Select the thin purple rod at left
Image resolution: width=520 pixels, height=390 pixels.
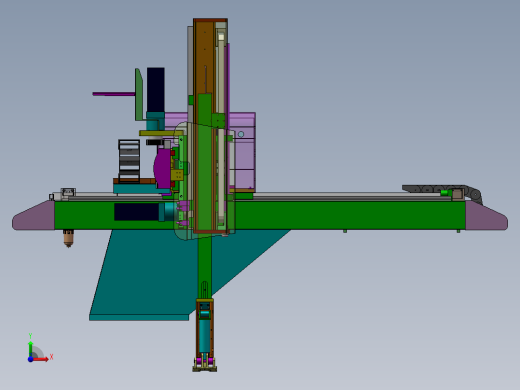point(114,94)
